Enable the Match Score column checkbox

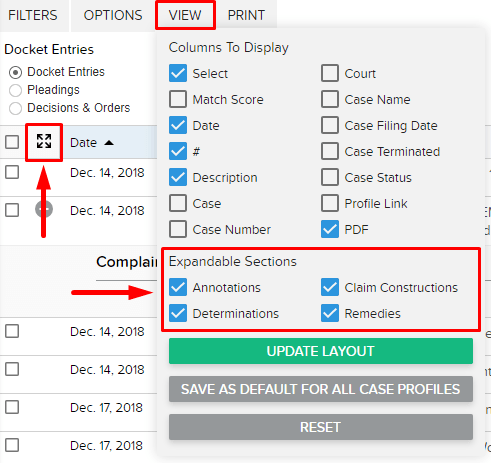pos(178,99)
